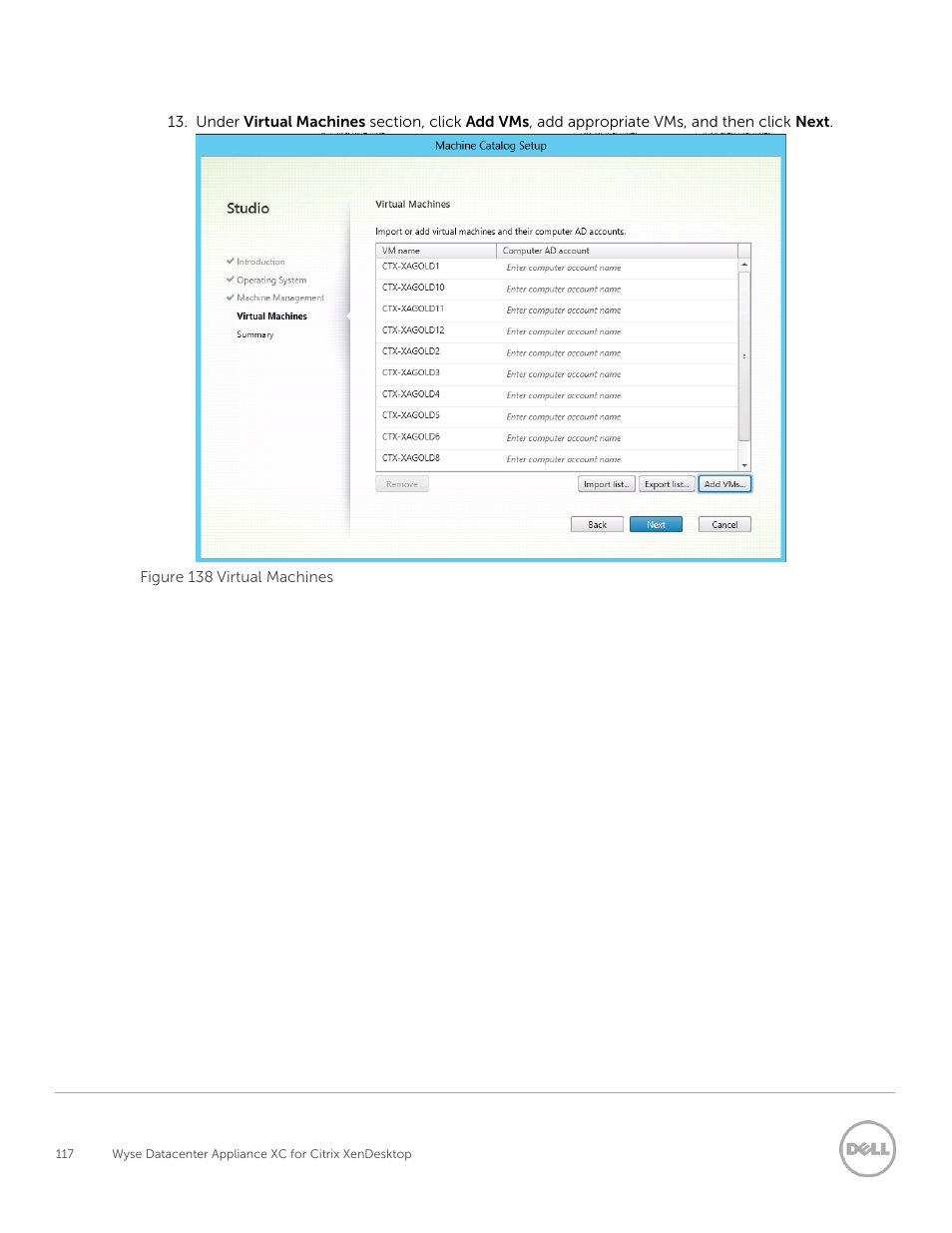Select the CTX-XAGOLD2 row name
Image resolution: width=952 pixels, height=1233 pixels.
tap(410, 351)
